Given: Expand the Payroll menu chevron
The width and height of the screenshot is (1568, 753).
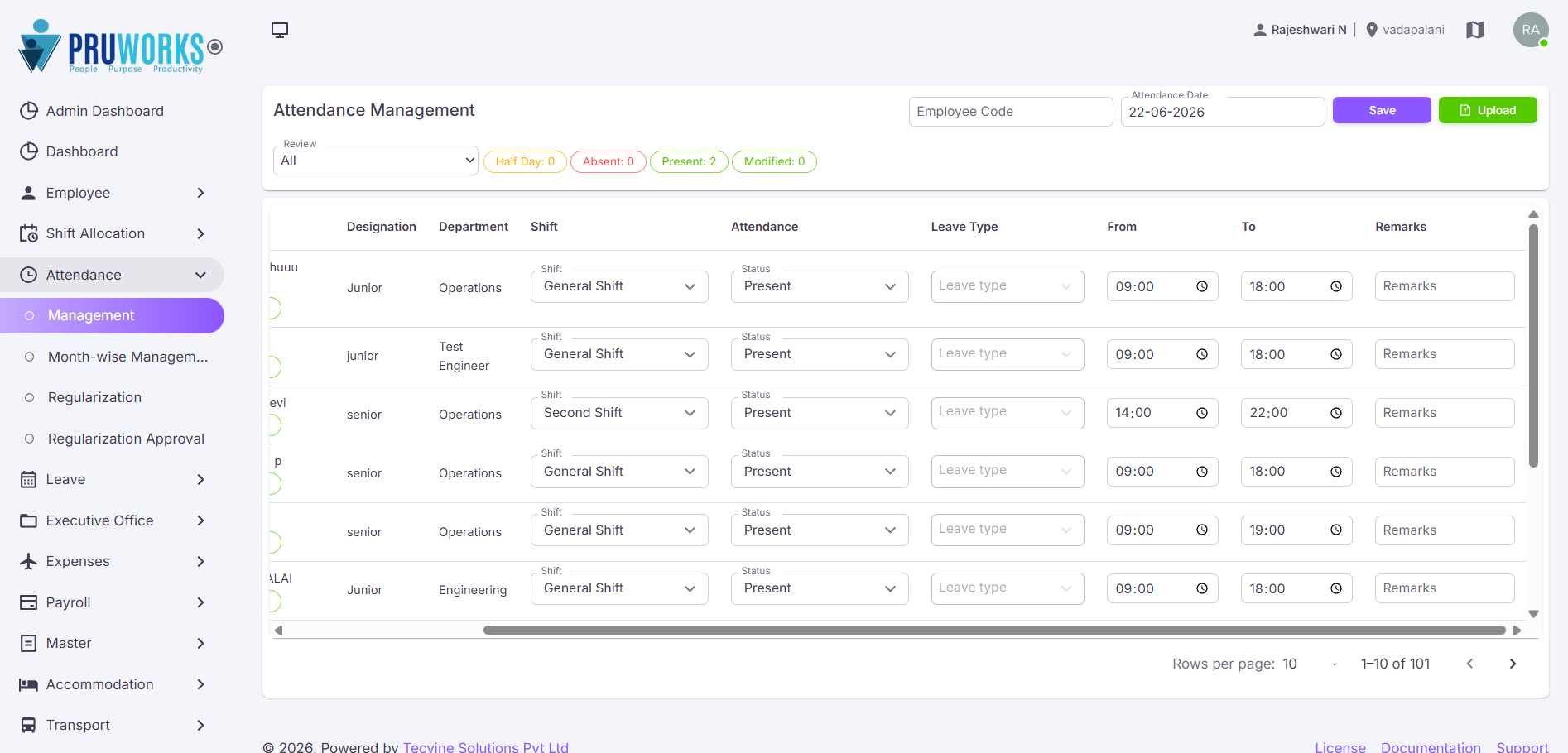Looking at the screenshot, I should [200, 602].
